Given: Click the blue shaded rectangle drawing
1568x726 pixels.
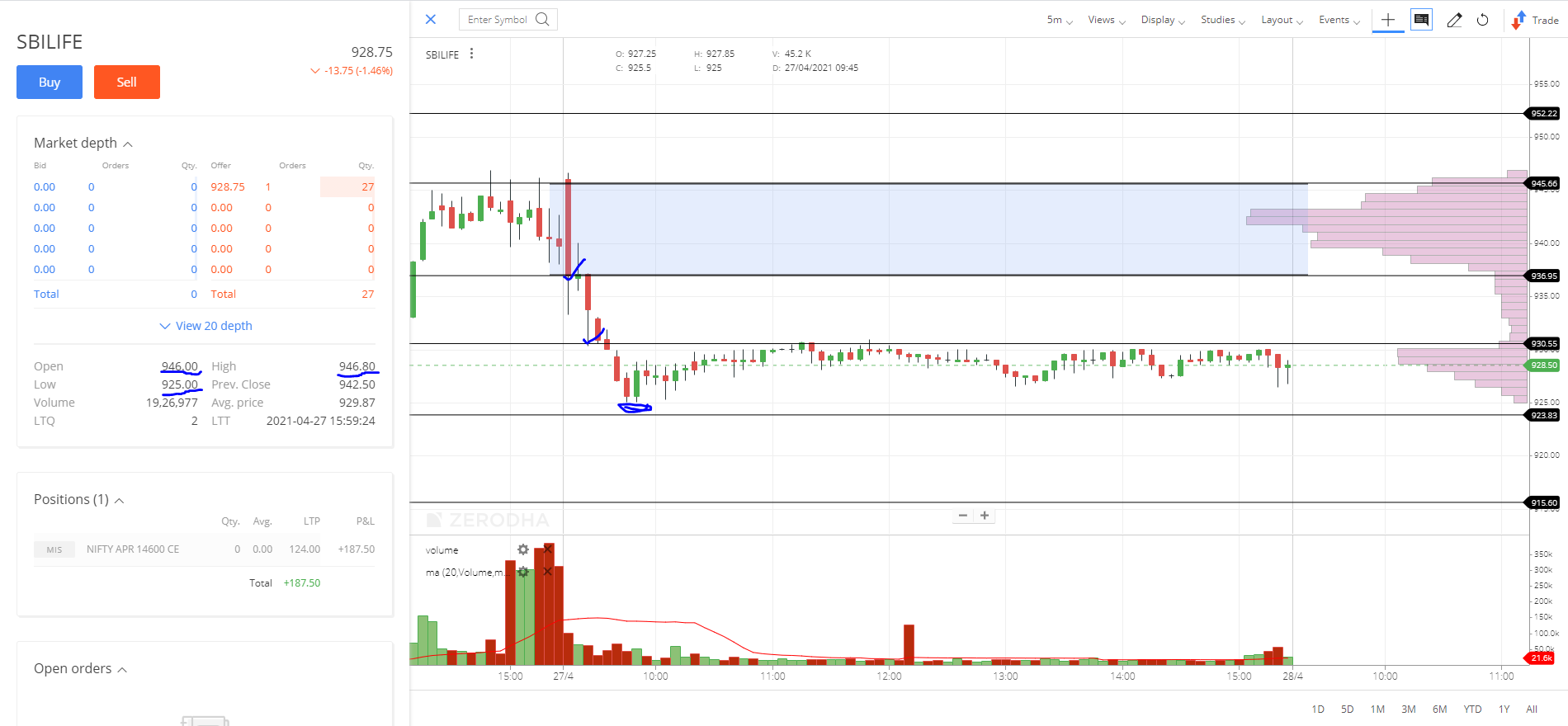Looking at the screenshot, I should pyautogui.click(x=928, y=229).
